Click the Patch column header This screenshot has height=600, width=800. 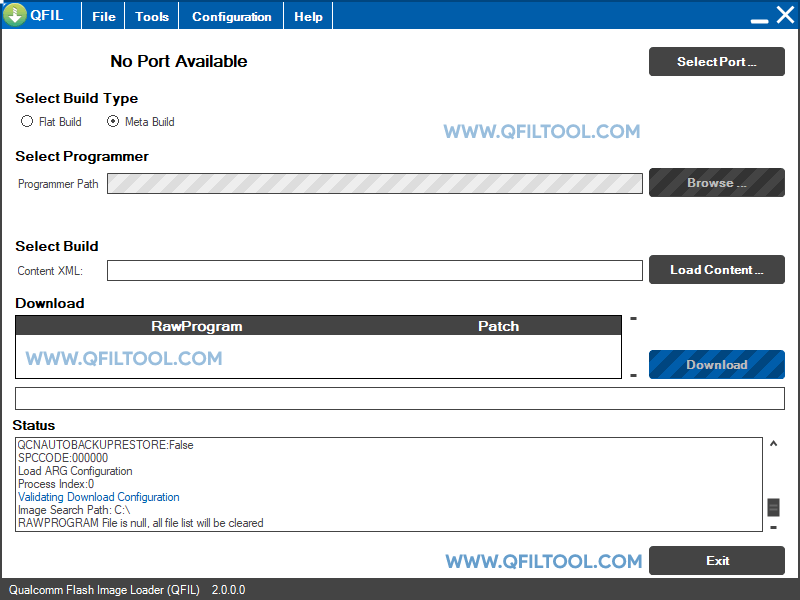(x=498, y=325)
